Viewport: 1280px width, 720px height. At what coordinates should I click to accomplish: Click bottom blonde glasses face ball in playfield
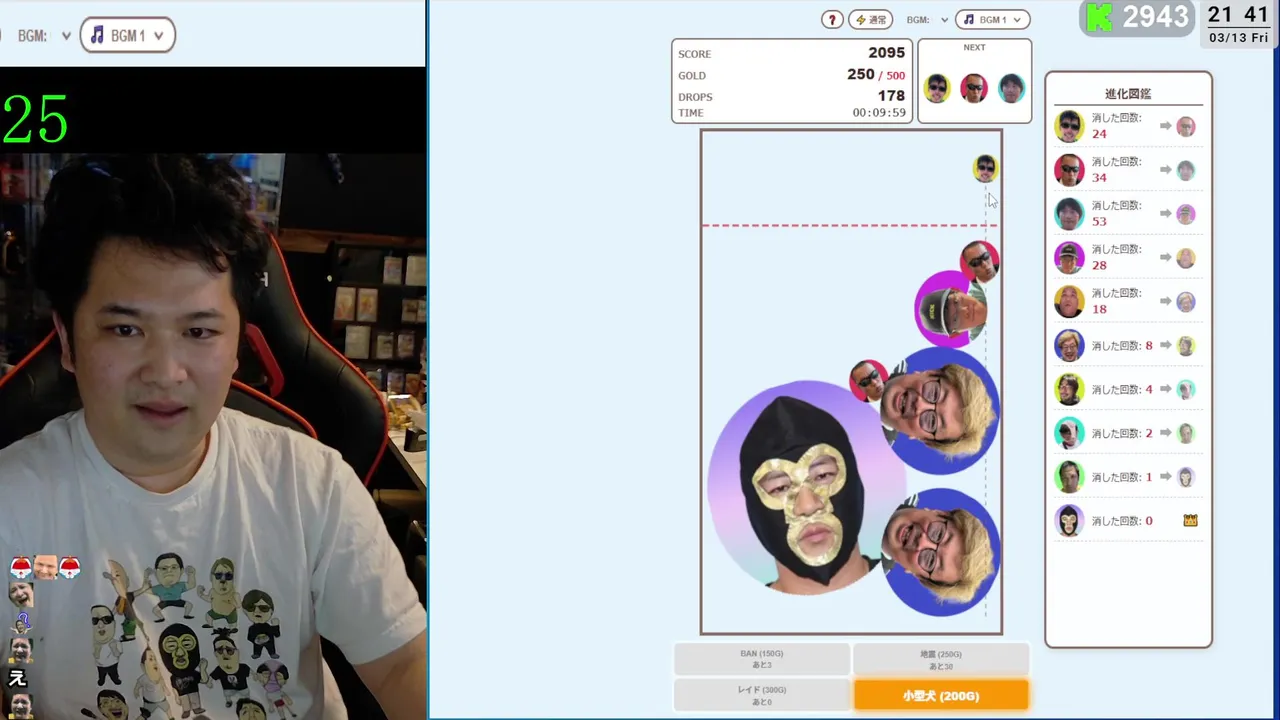coord(940,552)
